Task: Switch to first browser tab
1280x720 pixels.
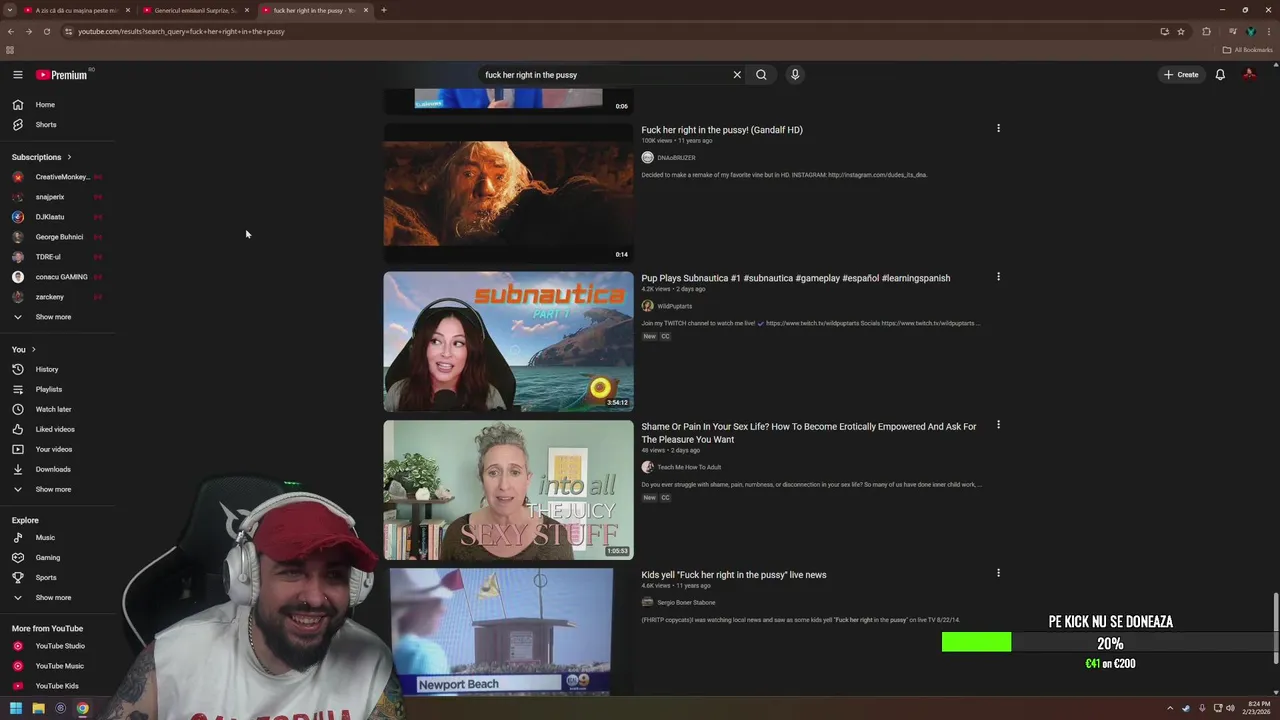Action: coord(77,10)
